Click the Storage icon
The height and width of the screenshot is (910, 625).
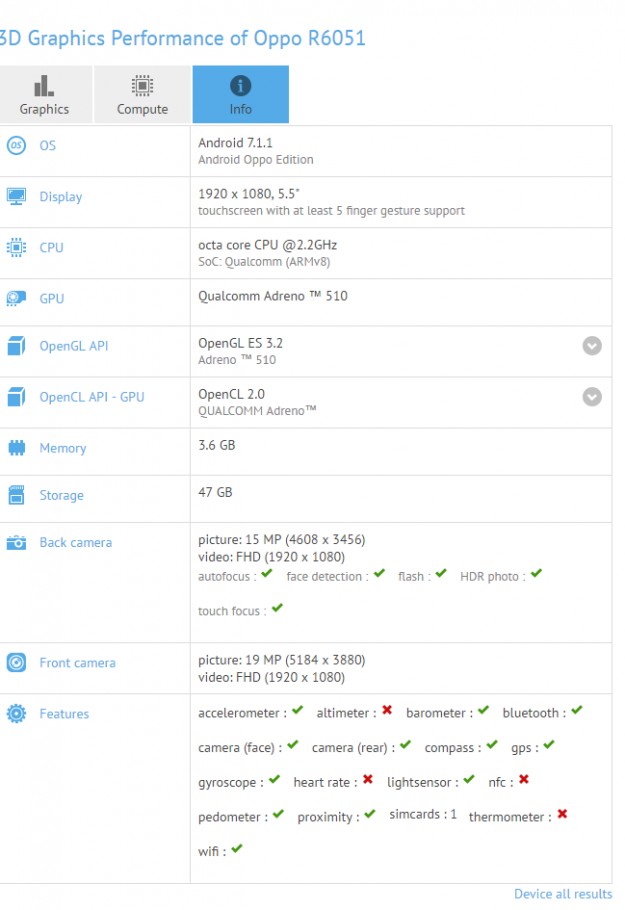[16, 495]
